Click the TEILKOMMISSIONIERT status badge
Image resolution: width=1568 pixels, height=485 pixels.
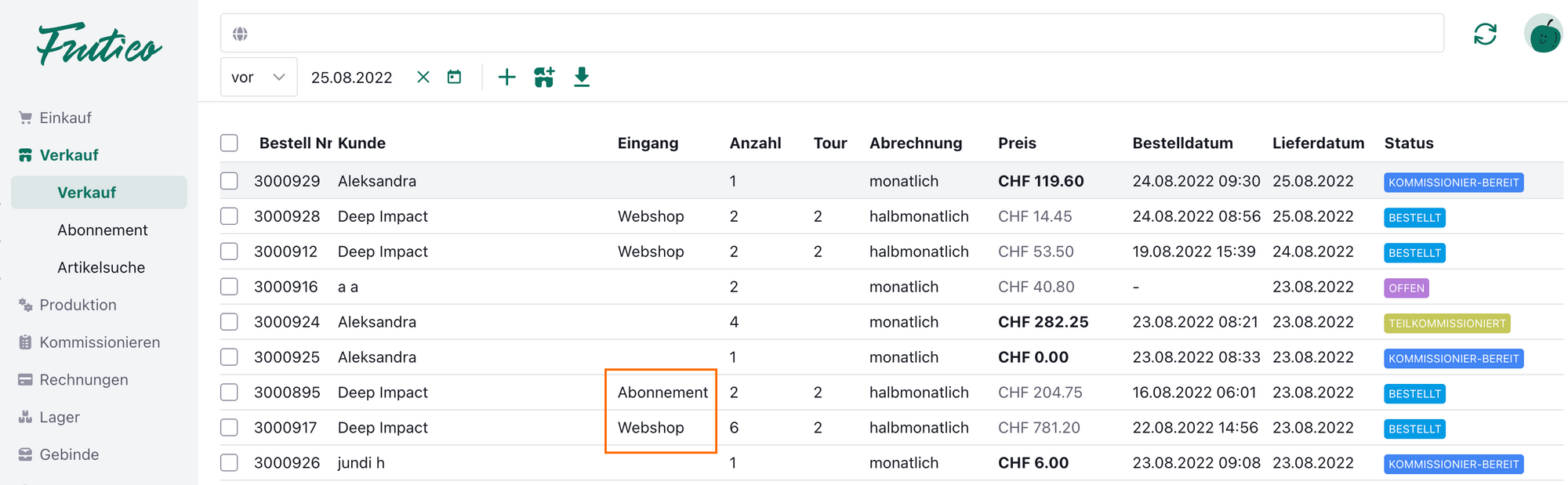1446,324
